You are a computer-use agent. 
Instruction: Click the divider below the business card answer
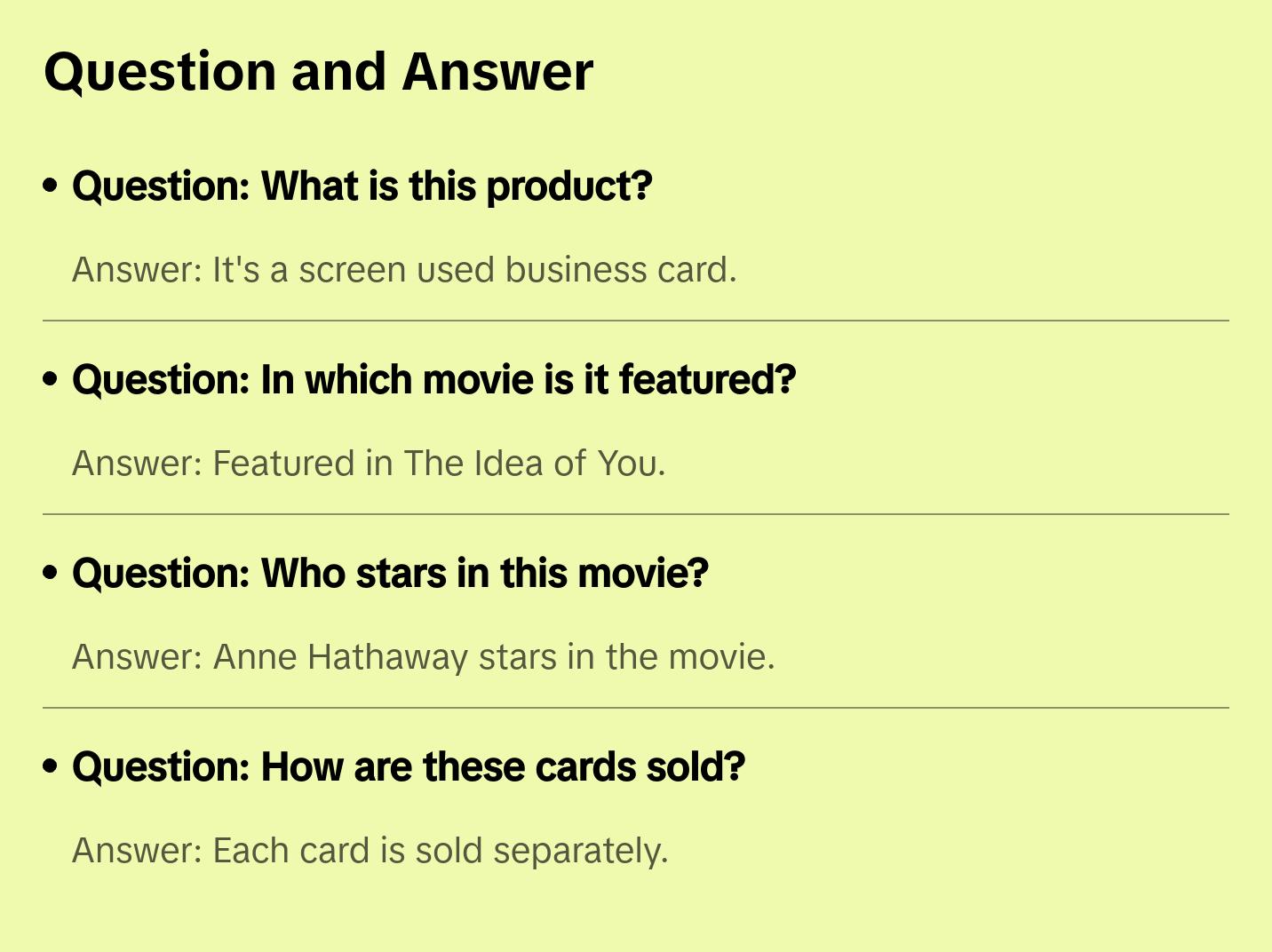click(636, 321)
